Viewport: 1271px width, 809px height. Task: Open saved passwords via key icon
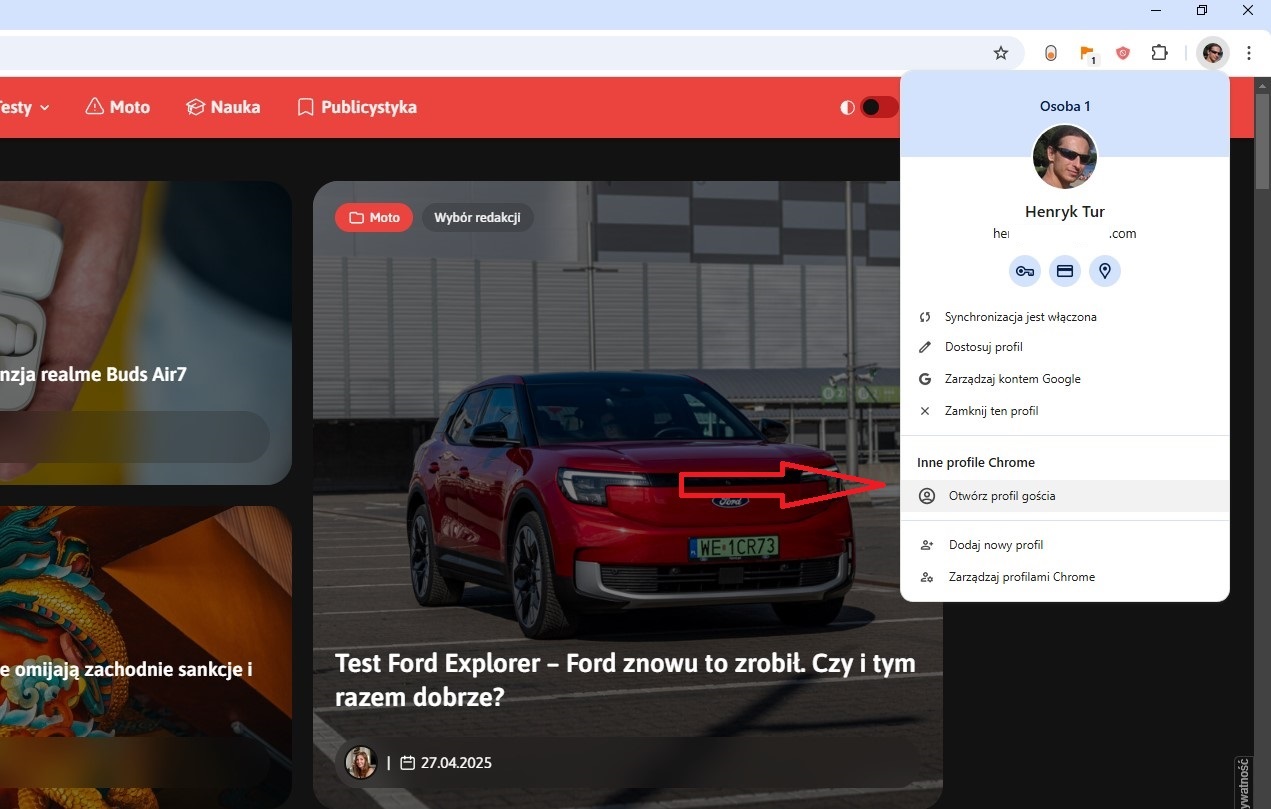pos(1024,271)
